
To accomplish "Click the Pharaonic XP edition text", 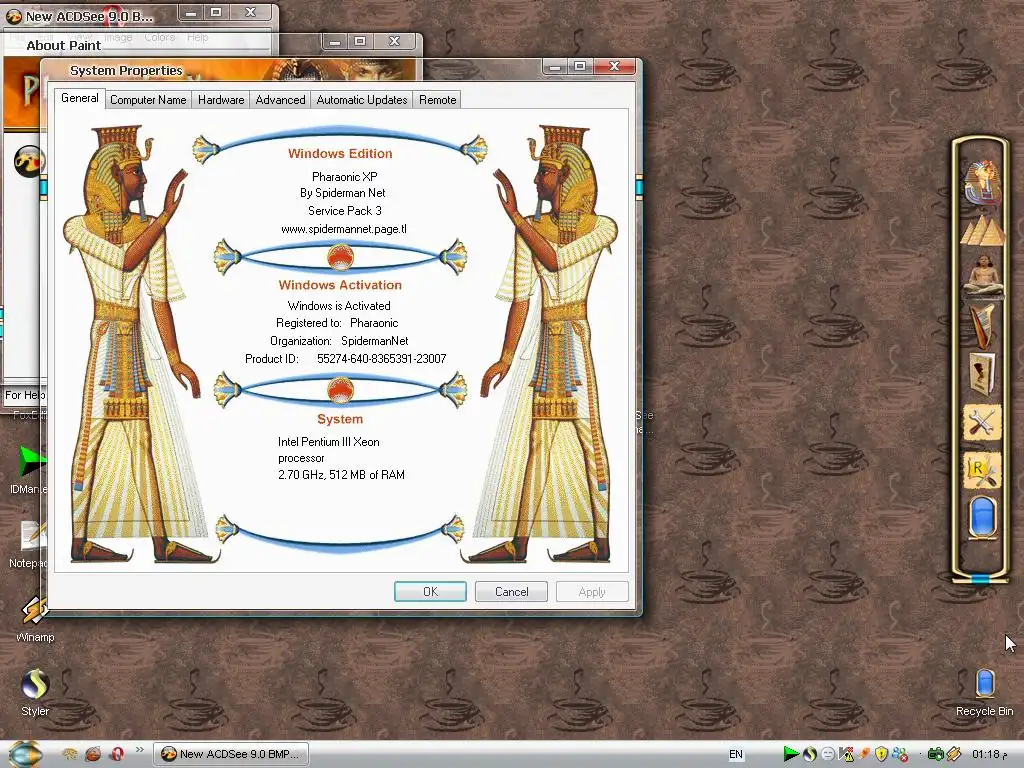I will 344,176.
